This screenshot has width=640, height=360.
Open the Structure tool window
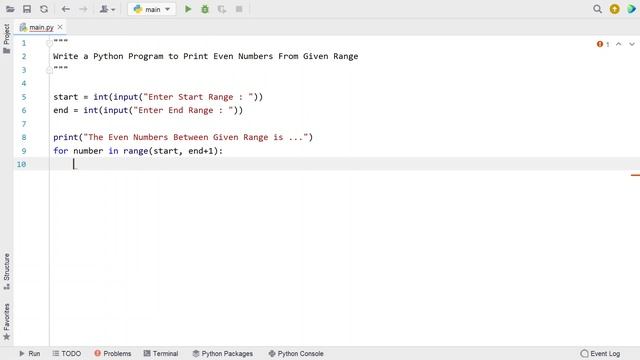pyautogui.click(x=7, y=271)
